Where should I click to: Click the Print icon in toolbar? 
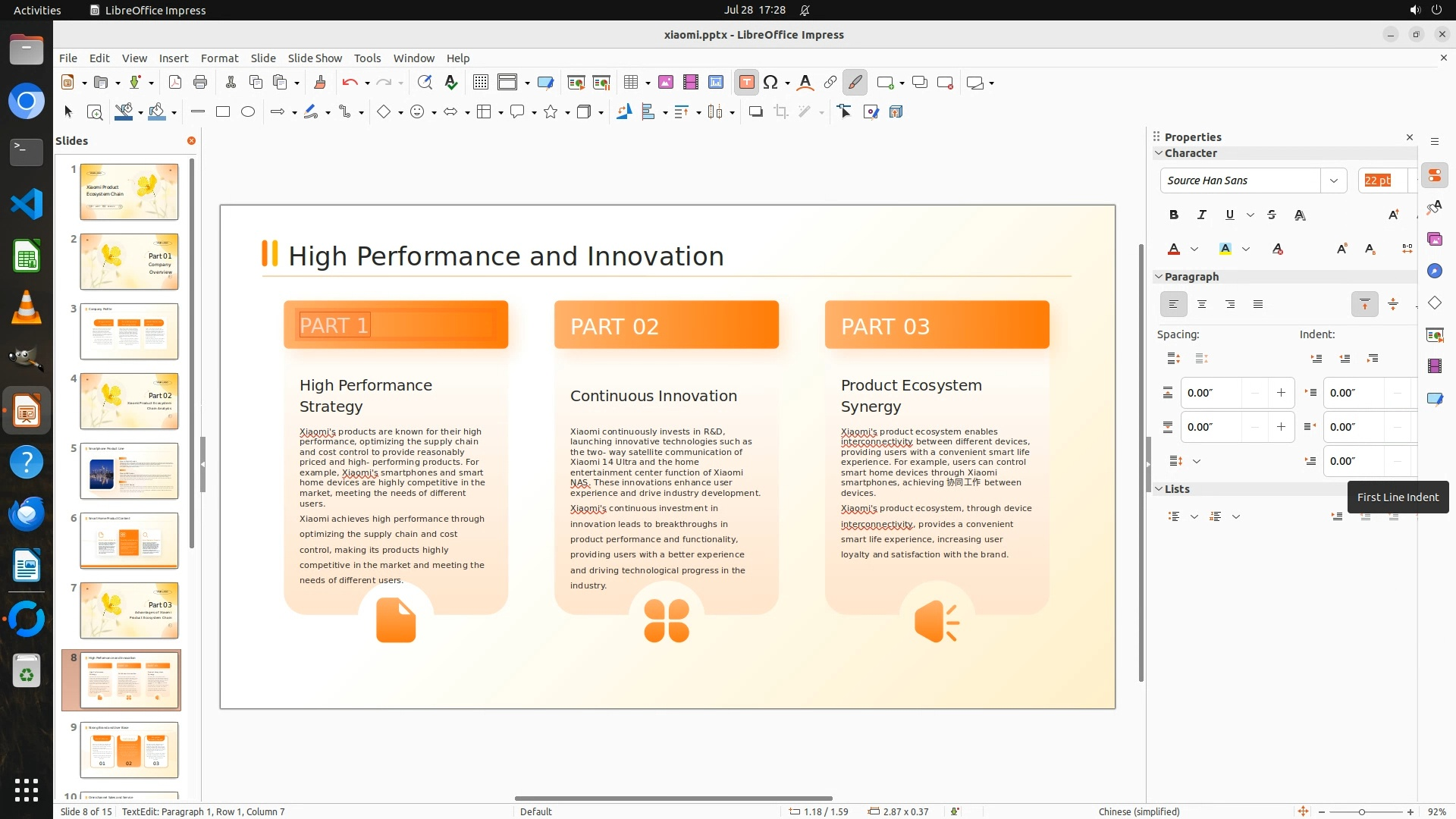(x=200, y=83)
